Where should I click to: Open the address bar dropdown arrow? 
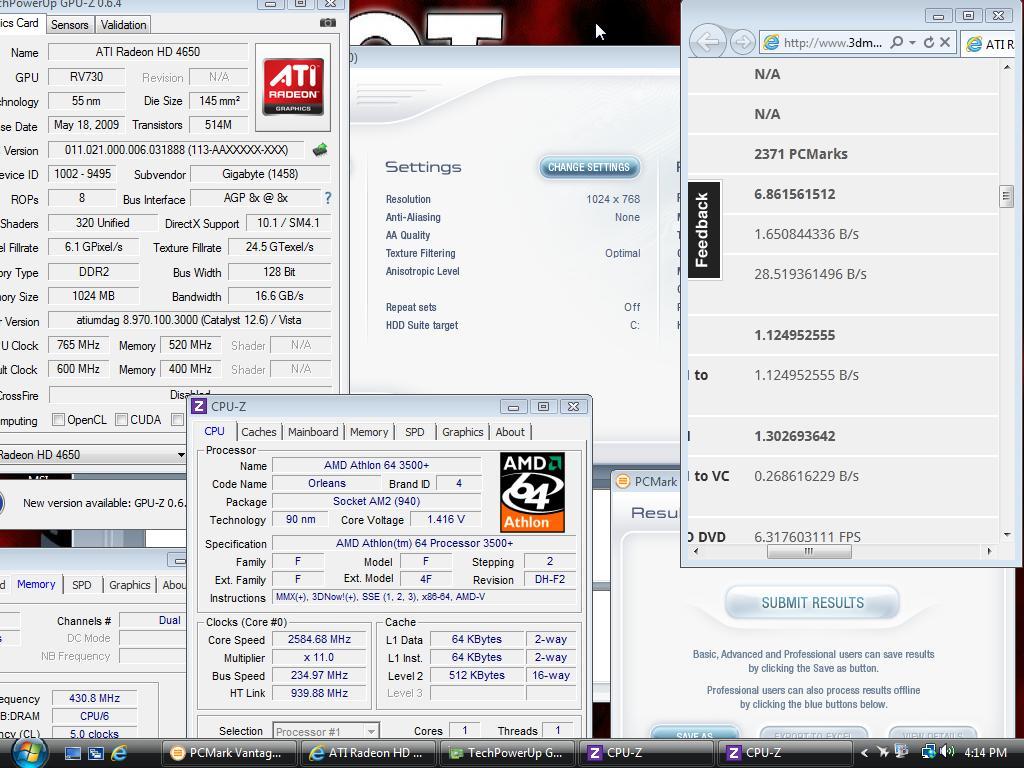pos(912,43)
